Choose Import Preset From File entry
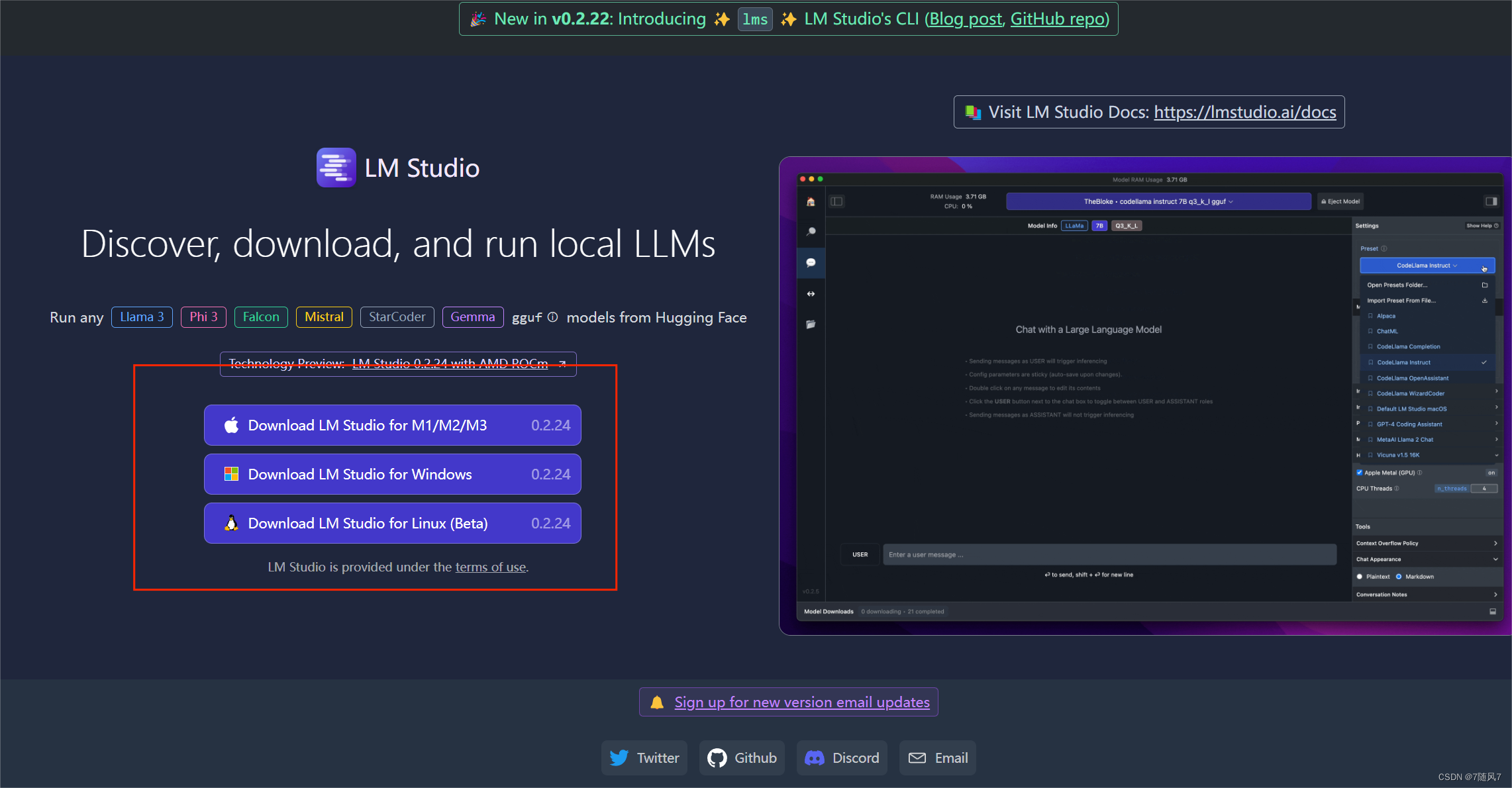1512x788 pixels. point(1401,301)
